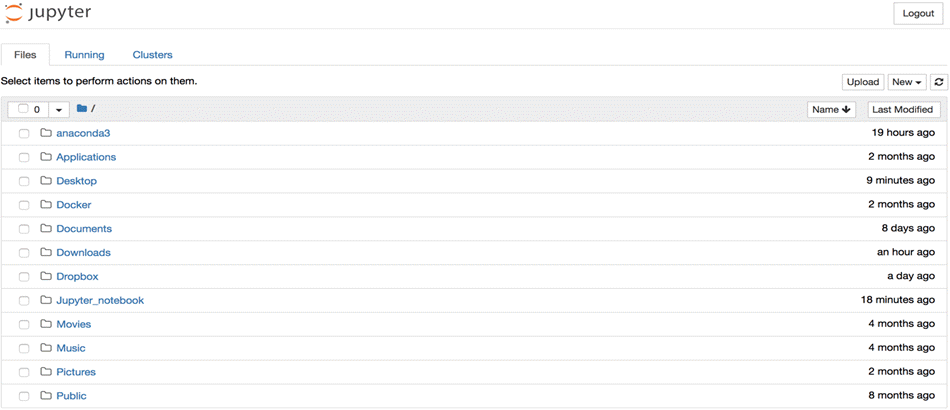Image resolution: width=950 pixels, height=410 pixels.
Task: Click the Public folder icon
Action: point(46,396)
